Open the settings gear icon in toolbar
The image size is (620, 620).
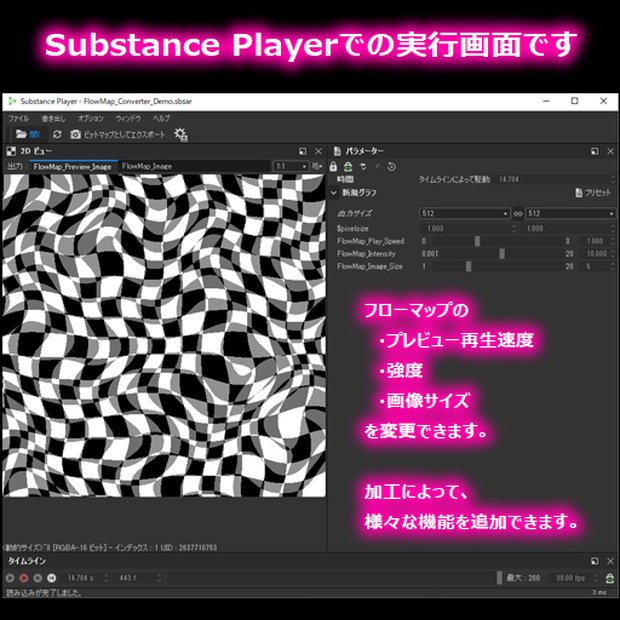(x=181, y=134)
